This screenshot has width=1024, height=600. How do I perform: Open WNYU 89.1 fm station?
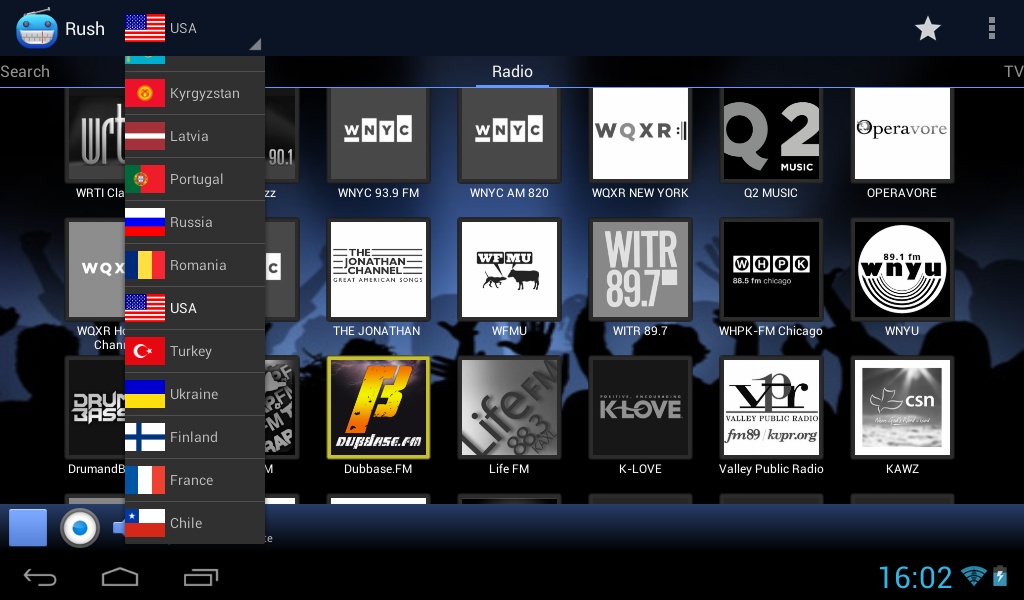click(902, 277)
